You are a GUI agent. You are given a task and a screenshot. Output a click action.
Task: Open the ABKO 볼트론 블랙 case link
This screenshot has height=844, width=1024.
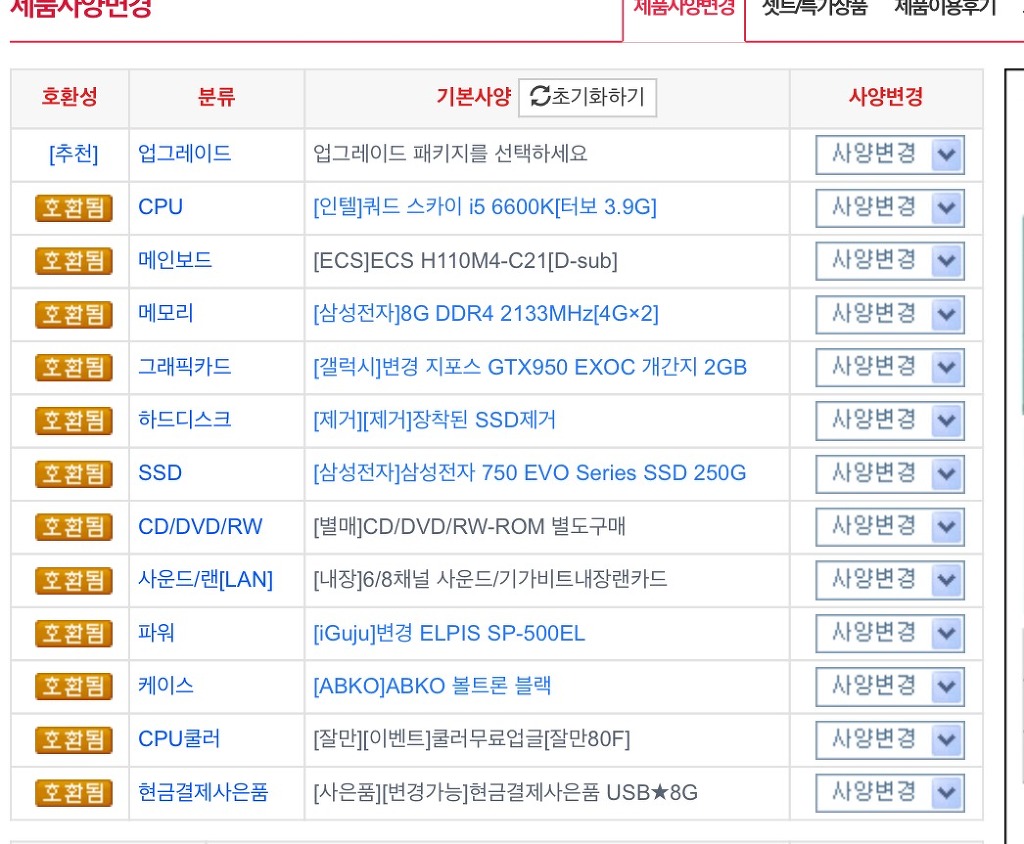432,686
